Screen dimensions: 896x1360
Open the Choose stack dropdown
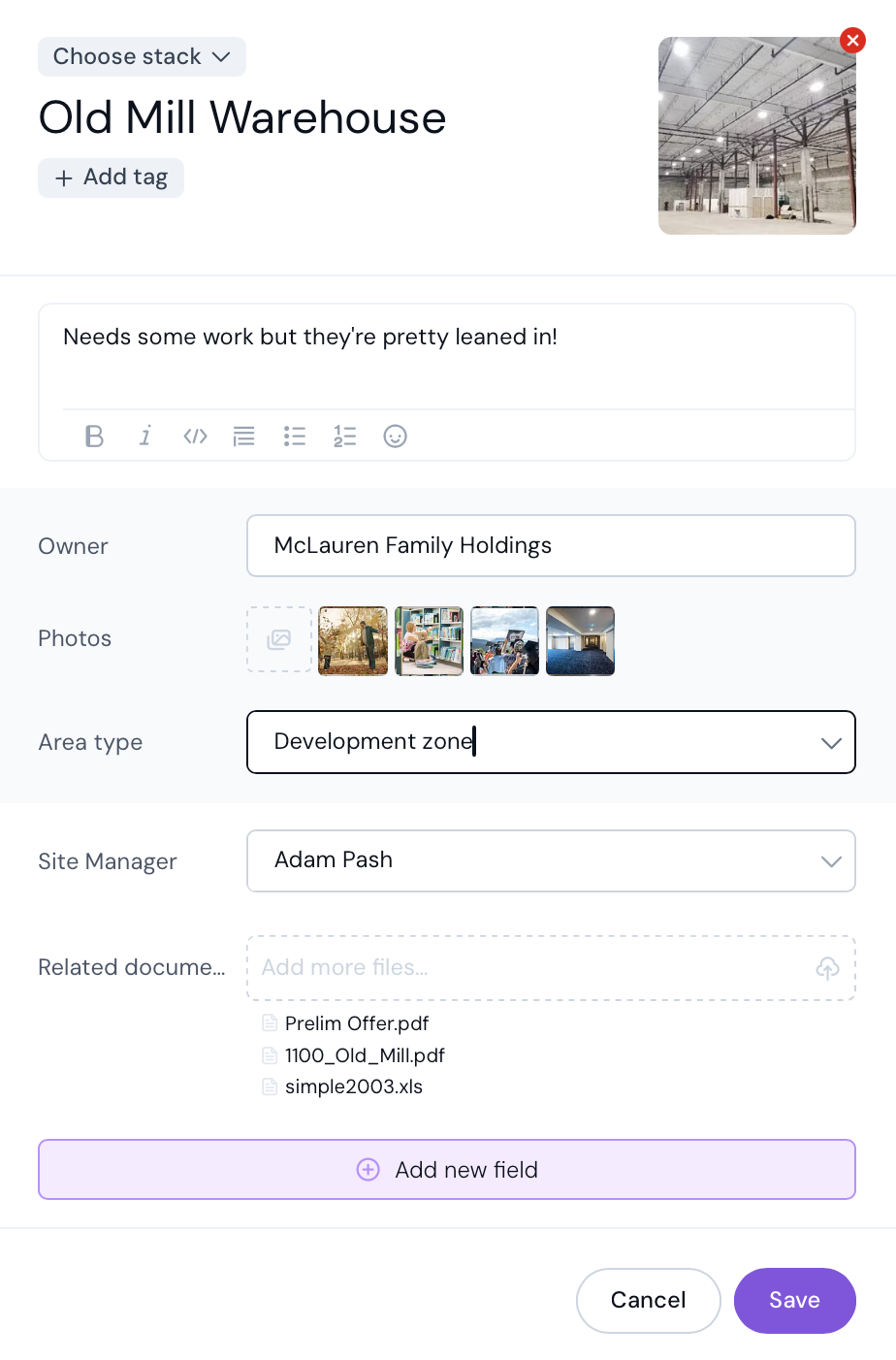click(142, 56)
